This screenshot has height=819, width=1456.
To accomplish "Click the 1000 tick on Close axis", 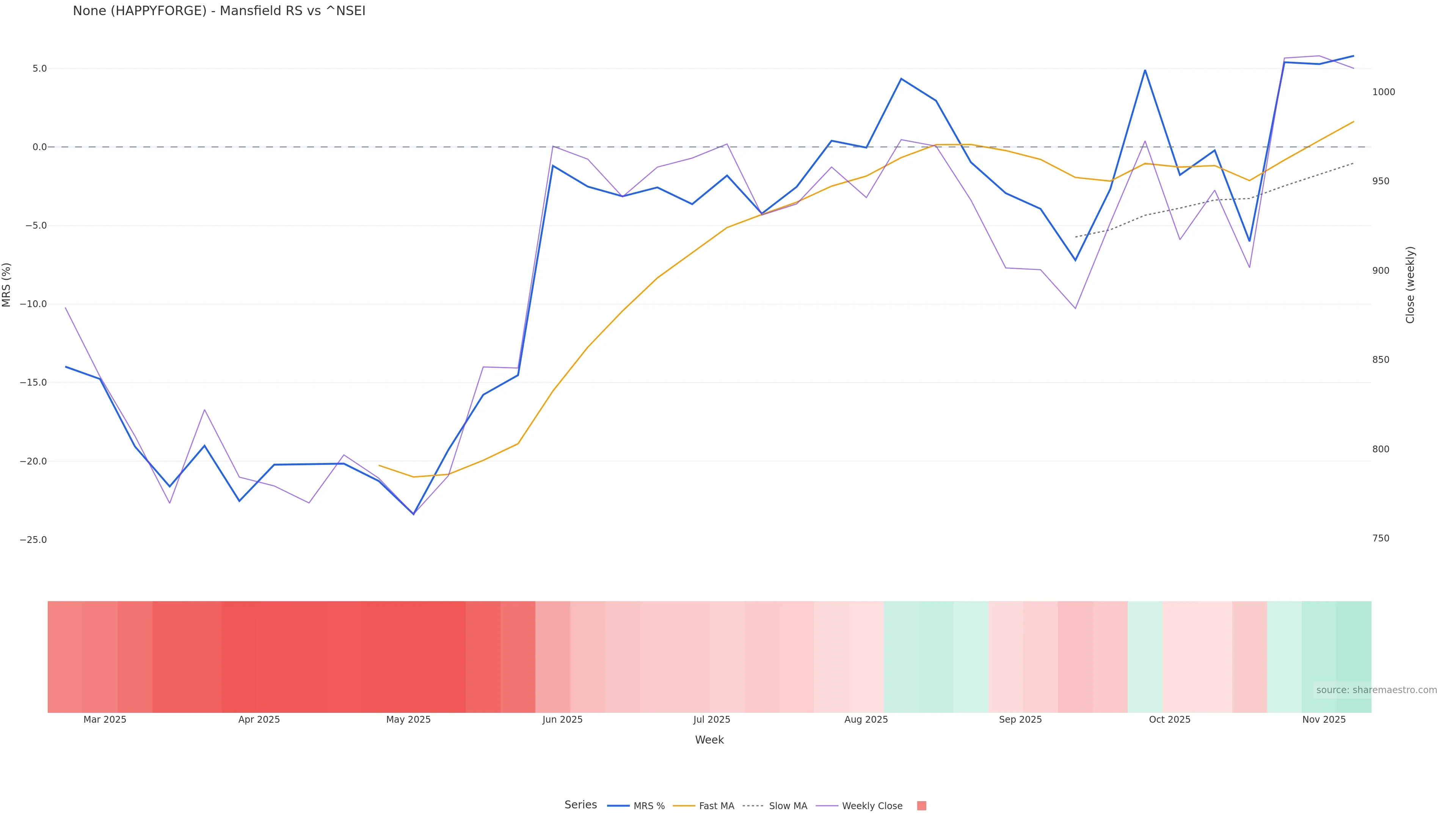I will pyautogui.click(x=1383, y=92).
